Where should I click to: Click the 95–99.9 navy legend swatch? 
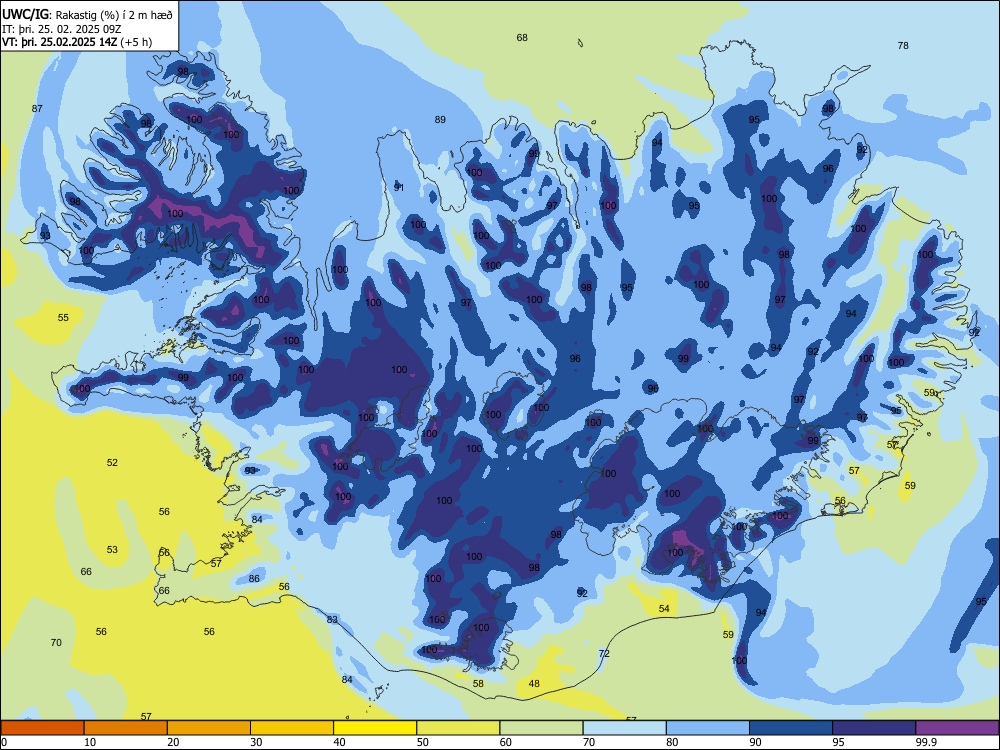[x=874, y=728]
